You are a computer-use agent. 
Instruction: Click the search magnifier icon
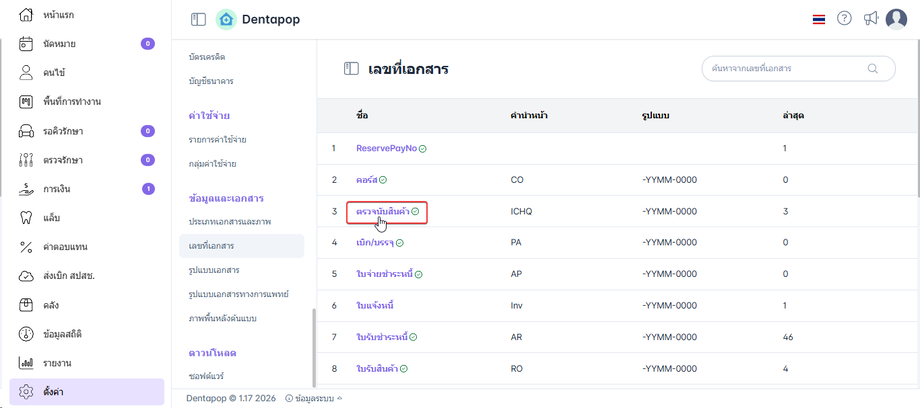(873, 69)
